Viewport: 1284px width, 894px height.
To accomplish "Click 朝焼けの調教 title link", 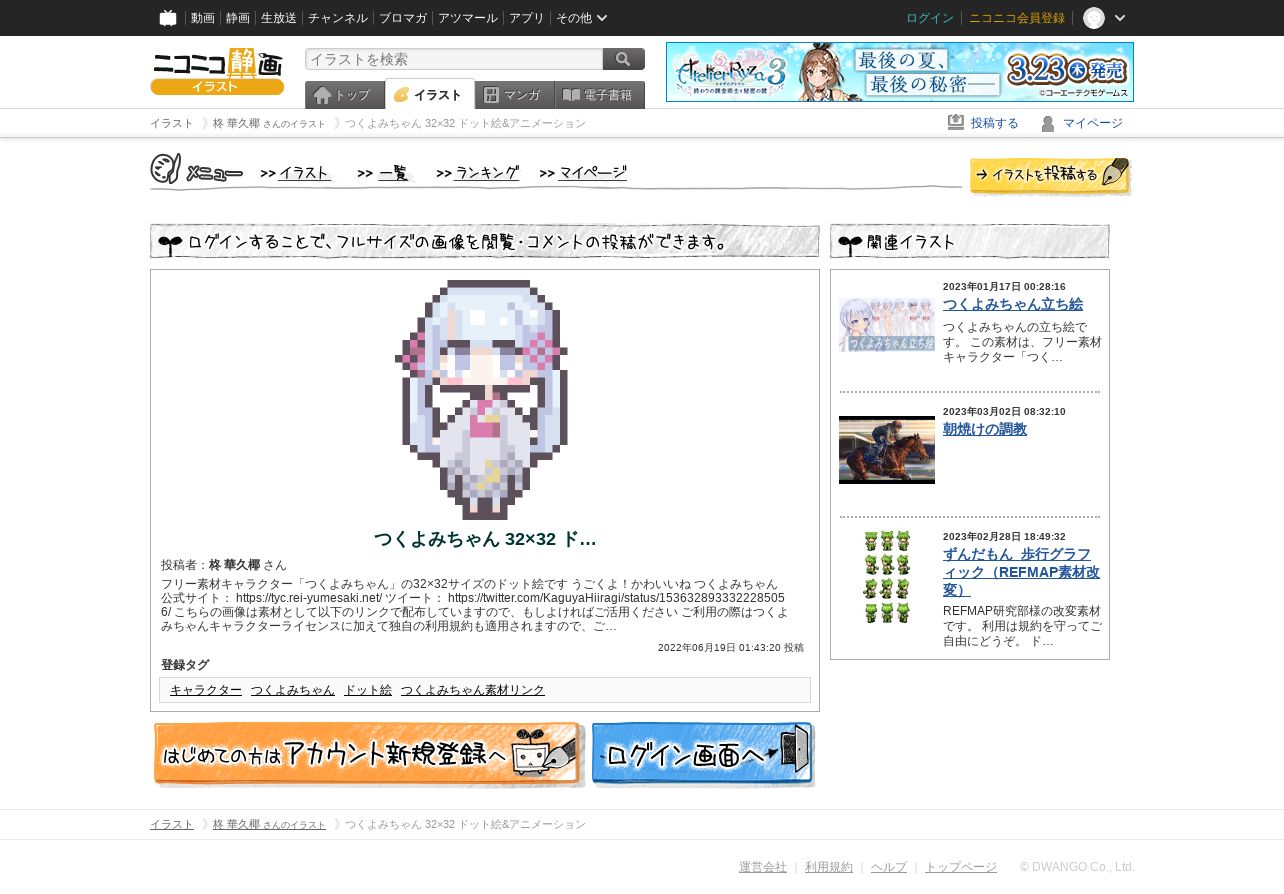I will pos(985,429).
